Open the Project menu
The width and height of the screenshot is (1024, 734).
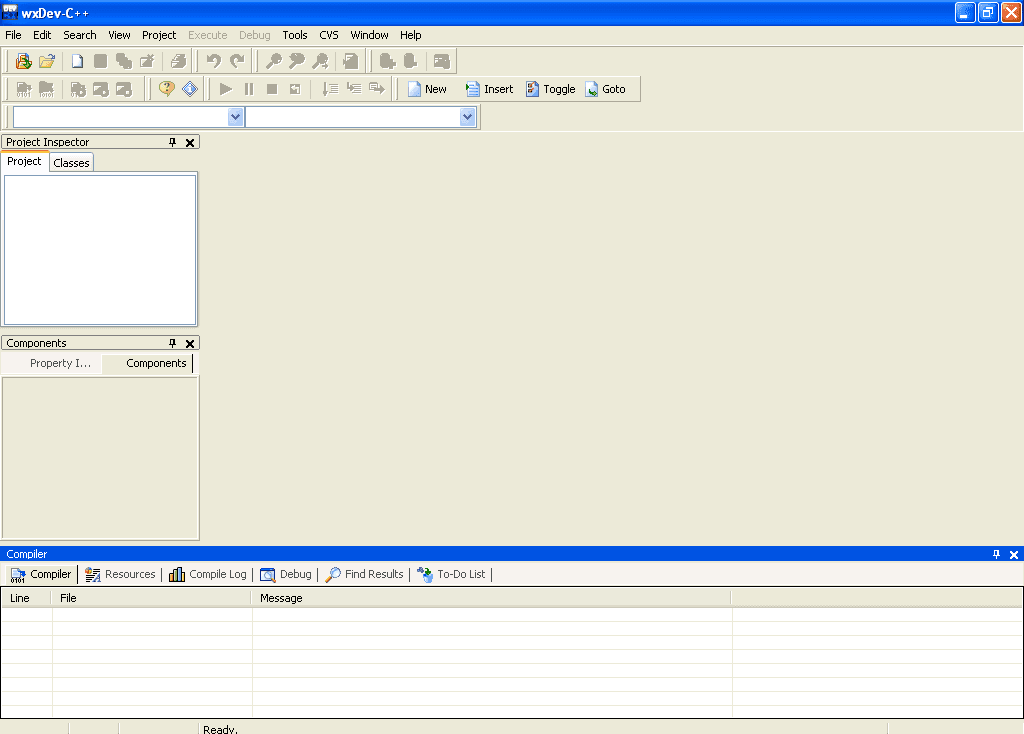click(x=159, y=35)
